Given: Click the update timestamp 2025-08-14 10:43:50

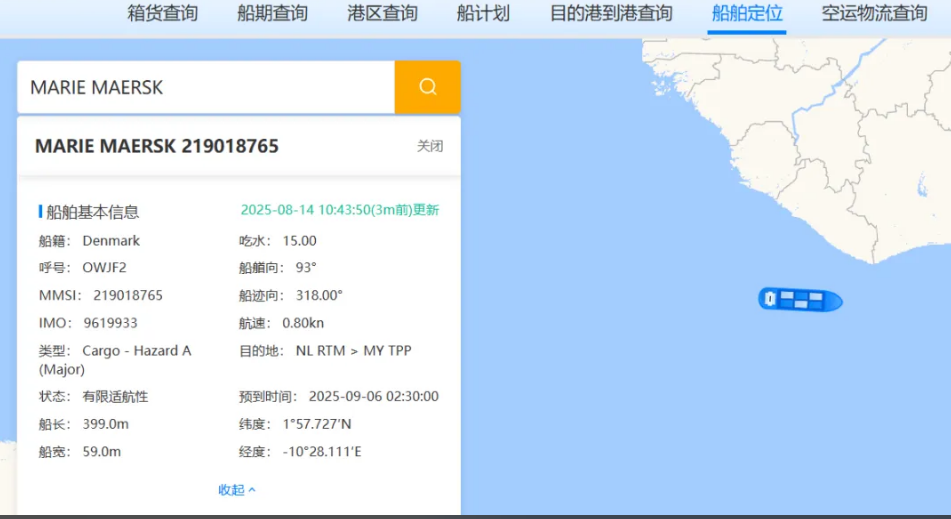Looking at the screenshot, I should click(340, 210).
